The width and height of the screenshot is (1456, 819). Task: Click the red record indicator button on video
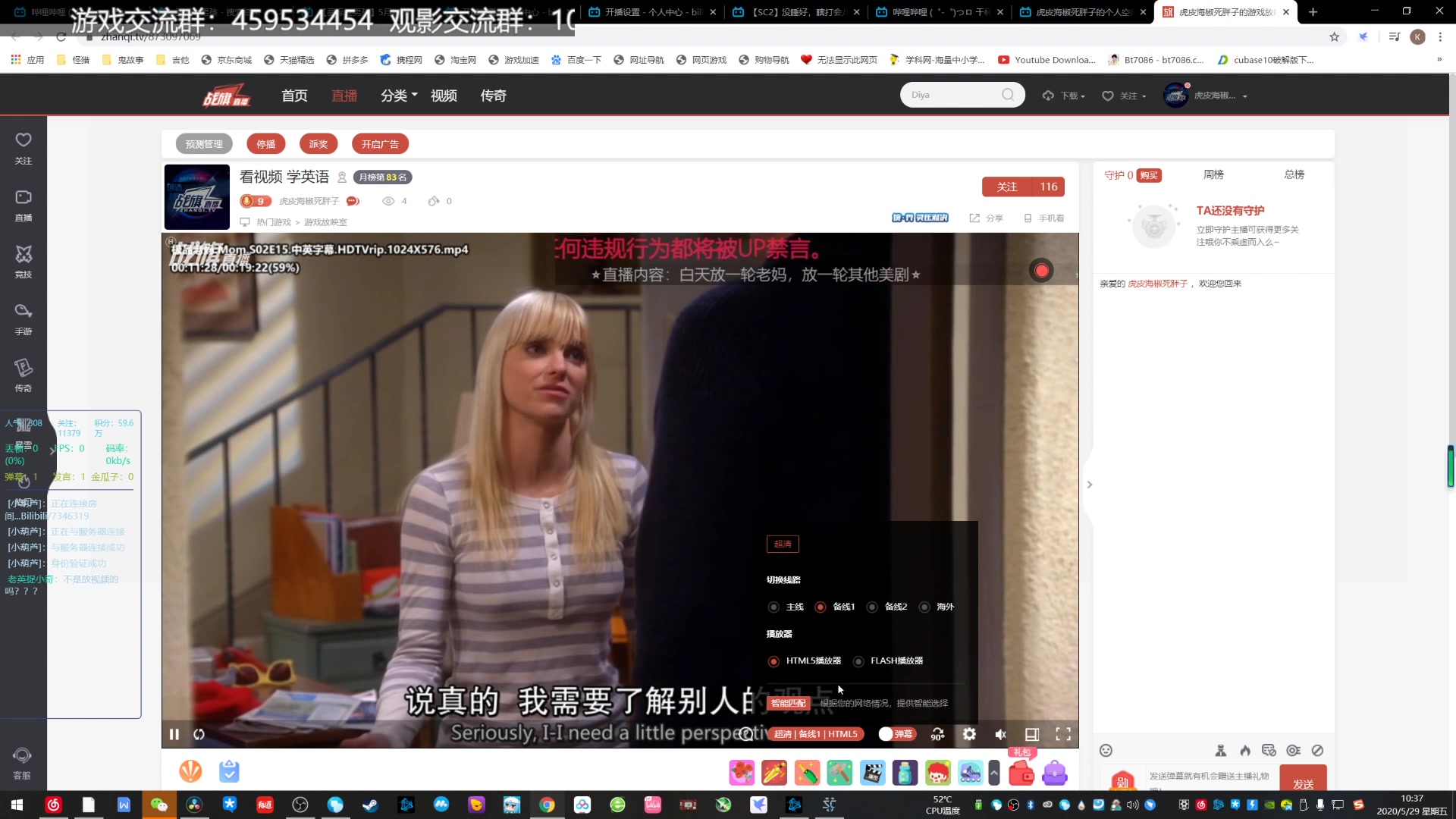pos(1041,271)
